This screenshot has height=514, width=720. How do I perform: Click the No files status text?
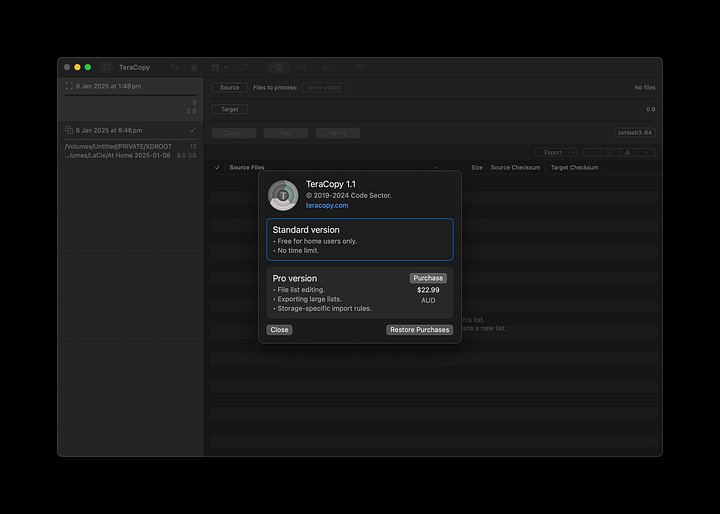coord(645,87)
